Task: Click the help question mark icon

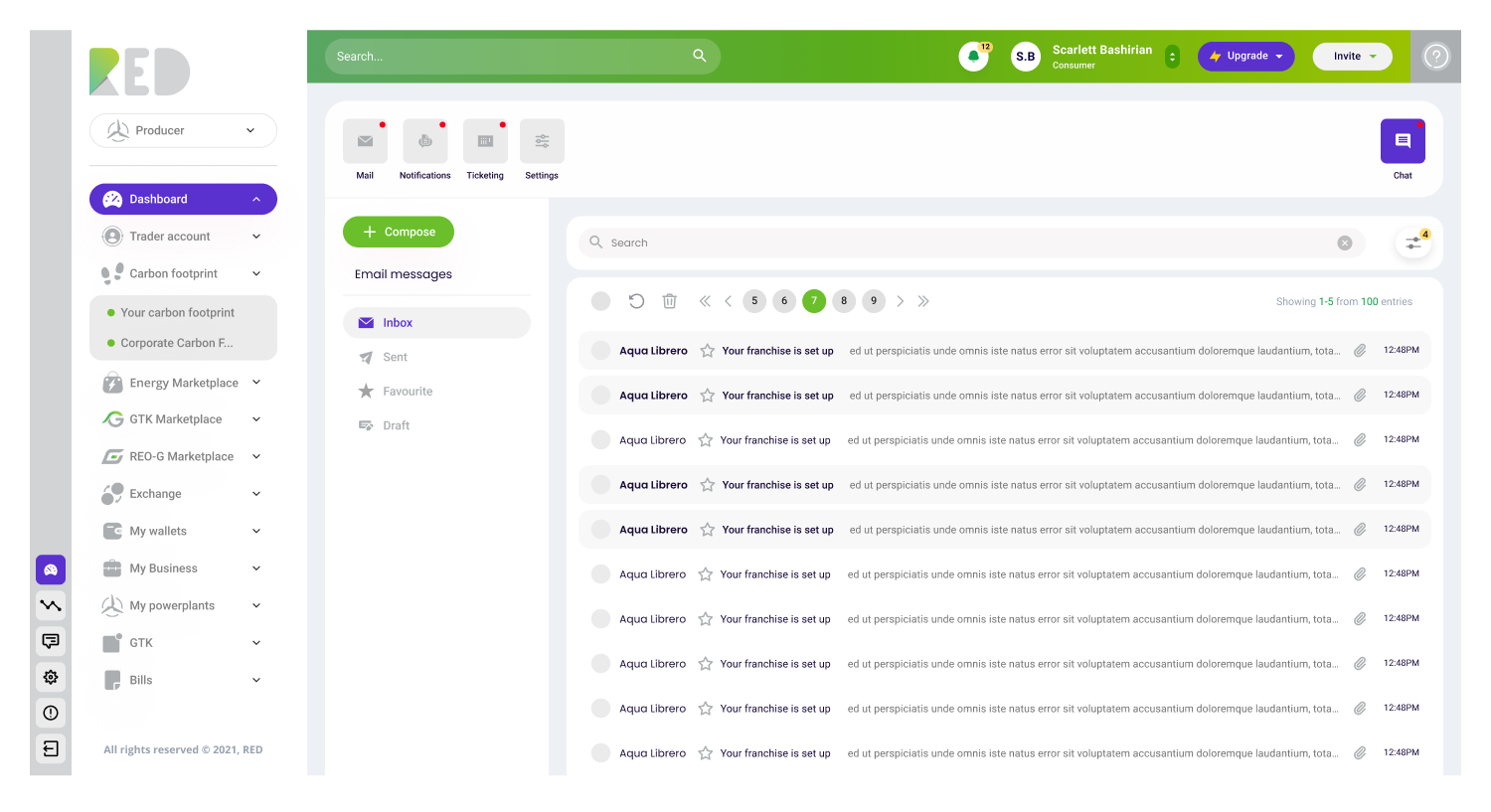Action: click(x=1436, y=57)
